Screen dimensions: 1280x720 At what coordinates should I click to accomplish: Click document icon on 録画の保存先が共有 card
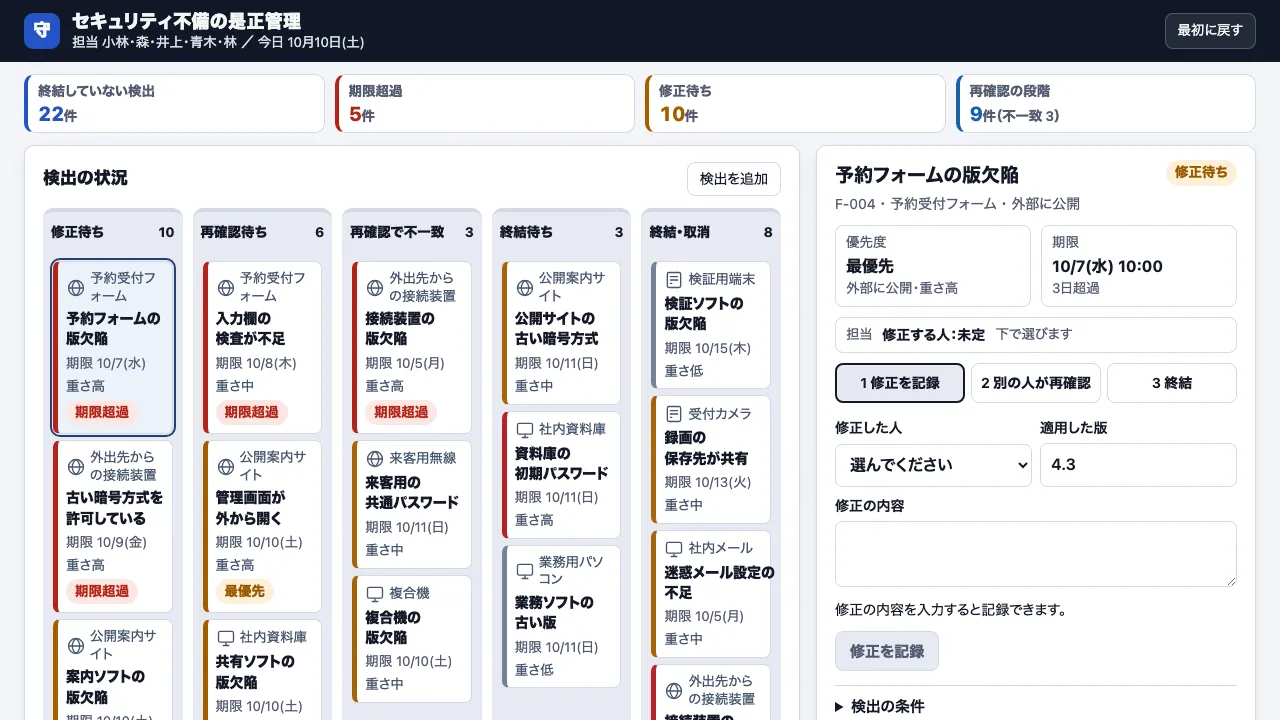(674, 413)
